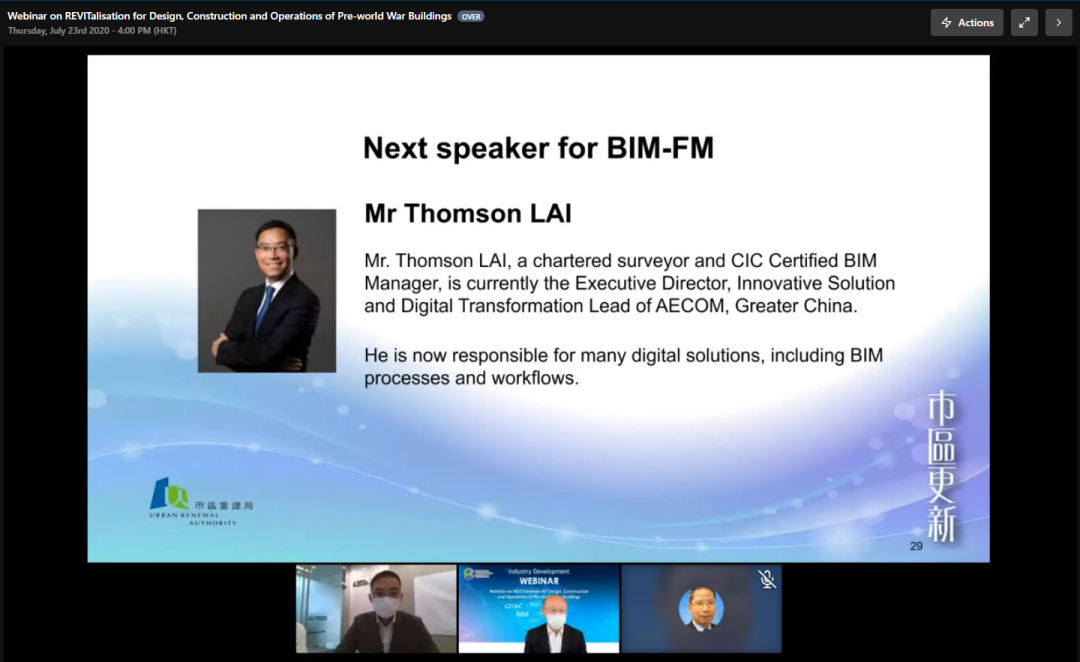Screen dimensions: 1080x662
Task: Click the date "Thursday, July 23rd 2020" text
Action: (x=58, y=31)
